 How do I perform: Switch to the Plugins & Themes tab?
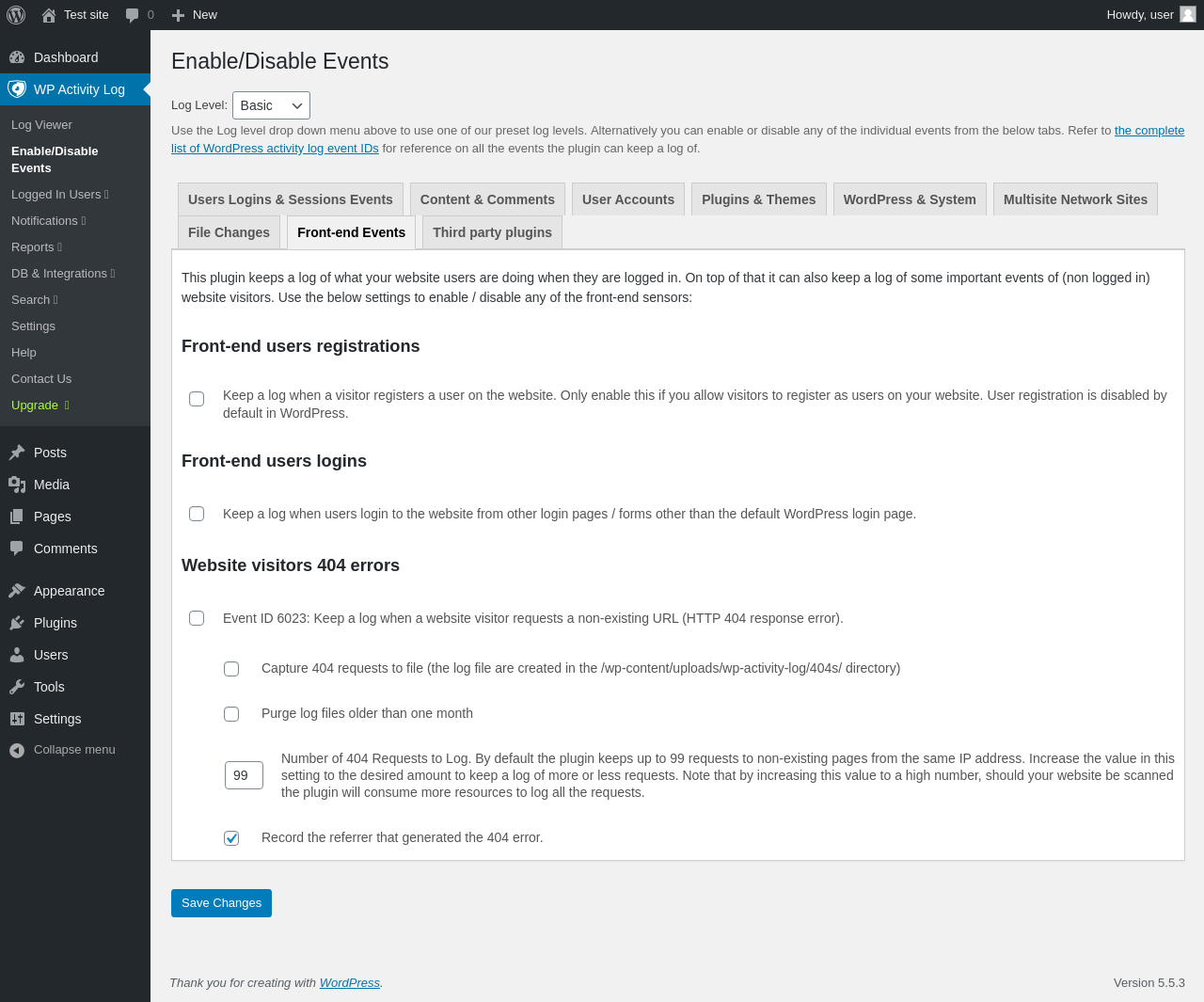(758, 199)
